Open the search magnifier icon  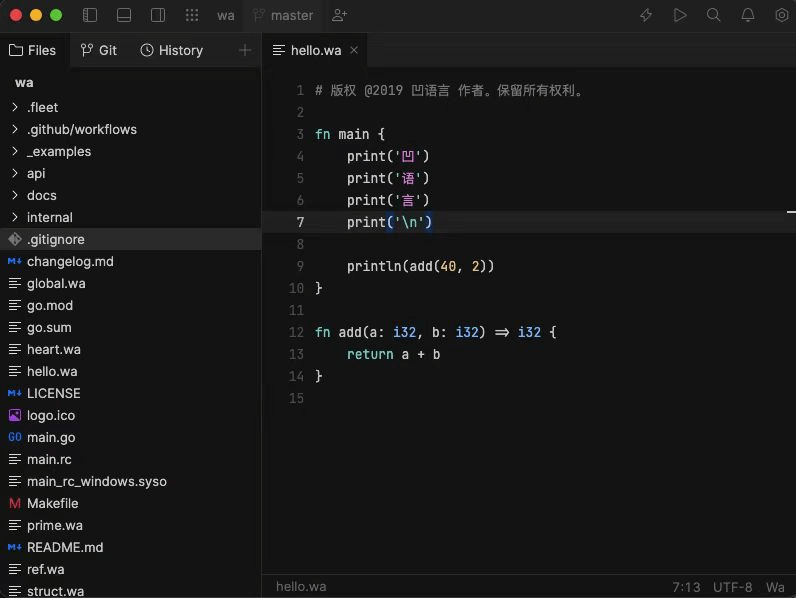point(714,15)
